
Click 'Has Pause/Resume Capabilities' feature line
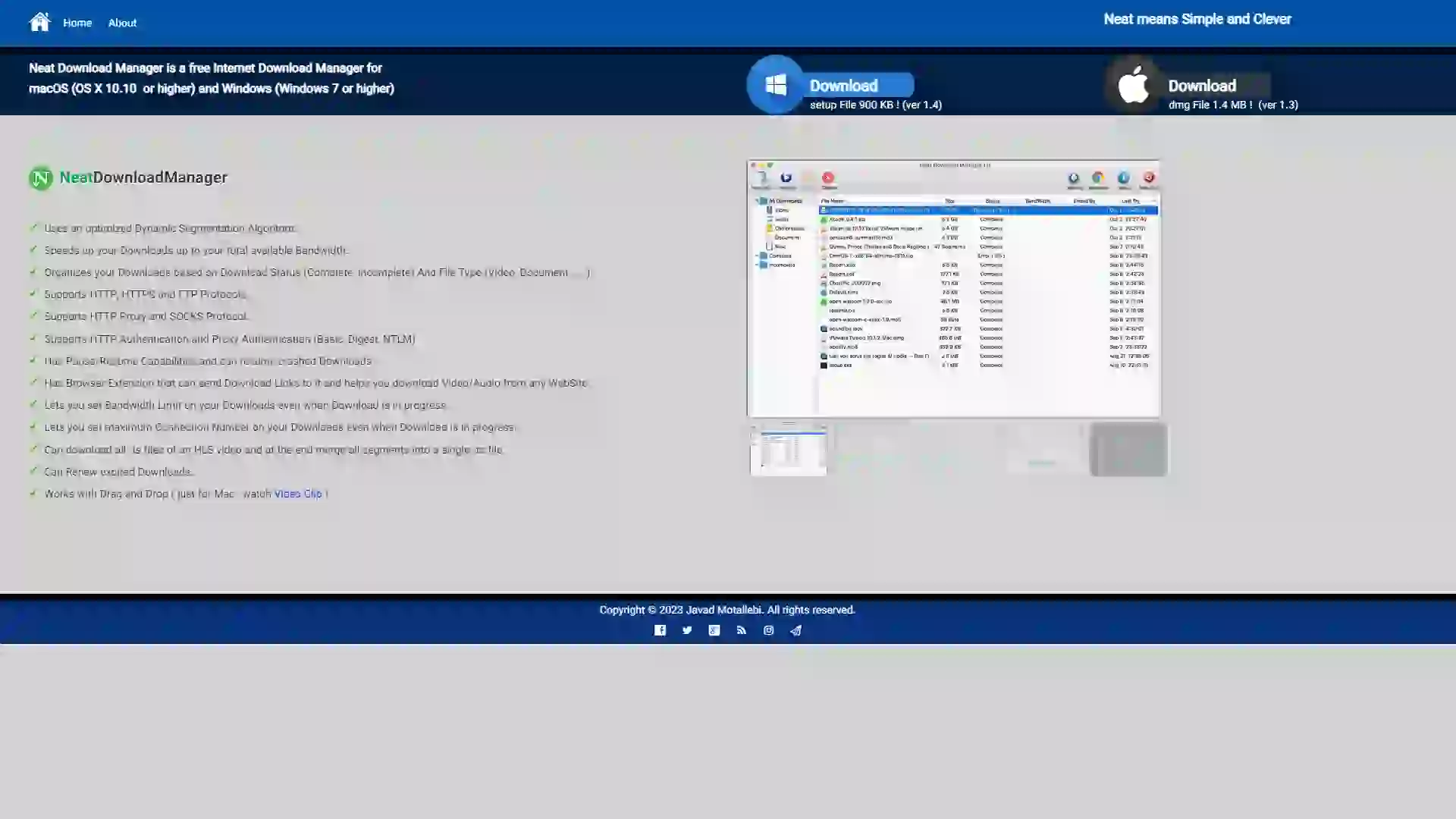coord(209,361)
